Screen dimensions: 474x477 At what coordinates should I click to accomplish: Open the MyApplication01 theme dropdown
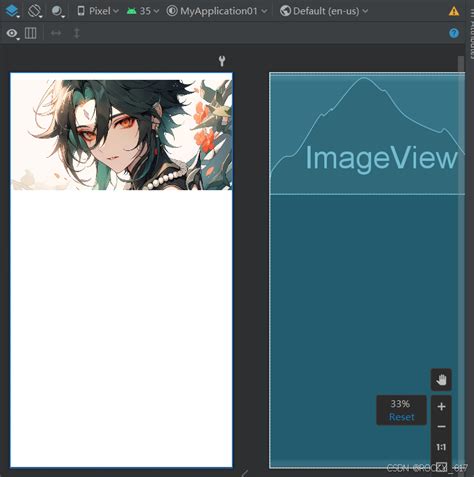[217, 11]
